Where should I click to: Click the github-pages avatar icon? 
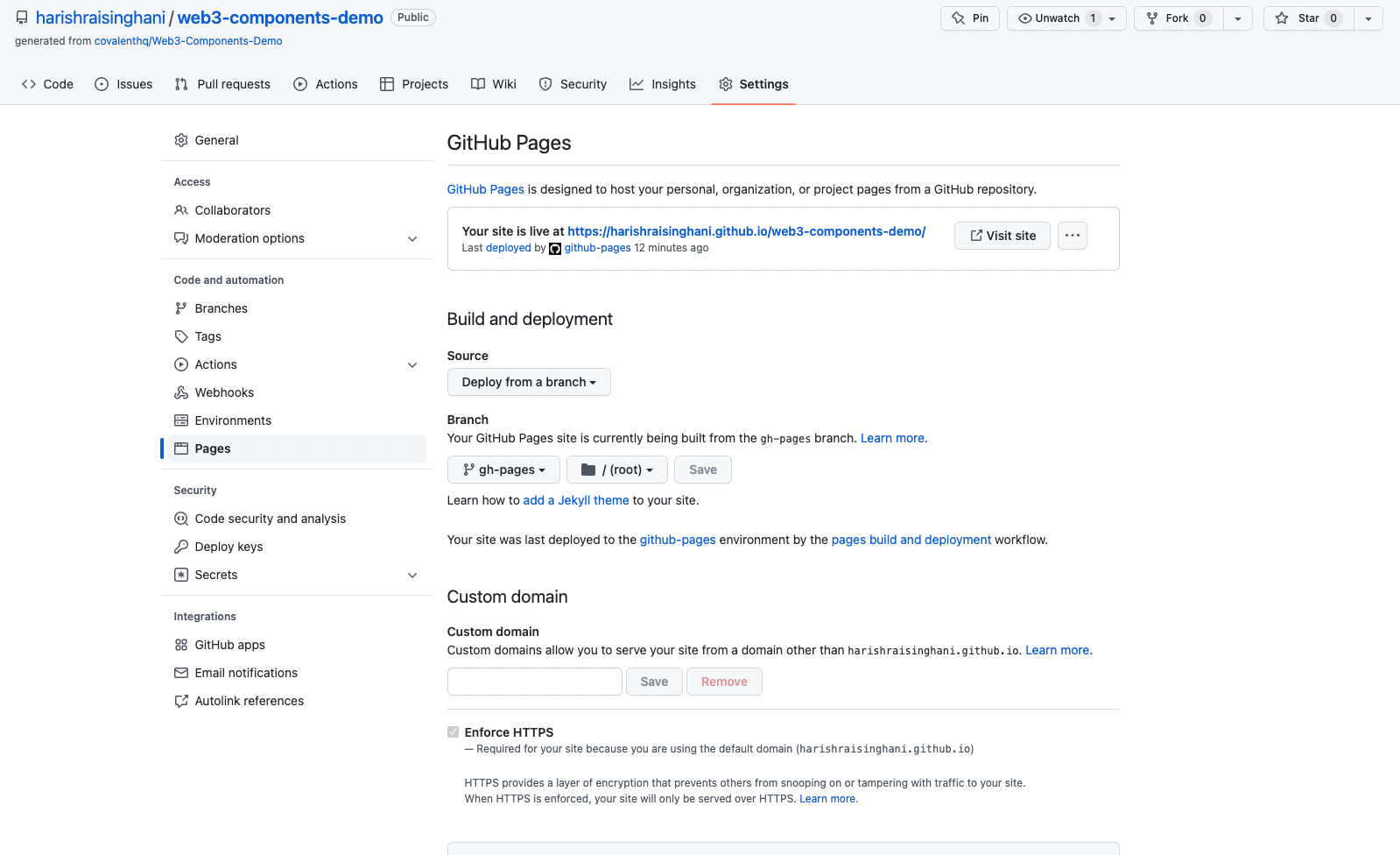pyautogui.click(x=555, y=249)
